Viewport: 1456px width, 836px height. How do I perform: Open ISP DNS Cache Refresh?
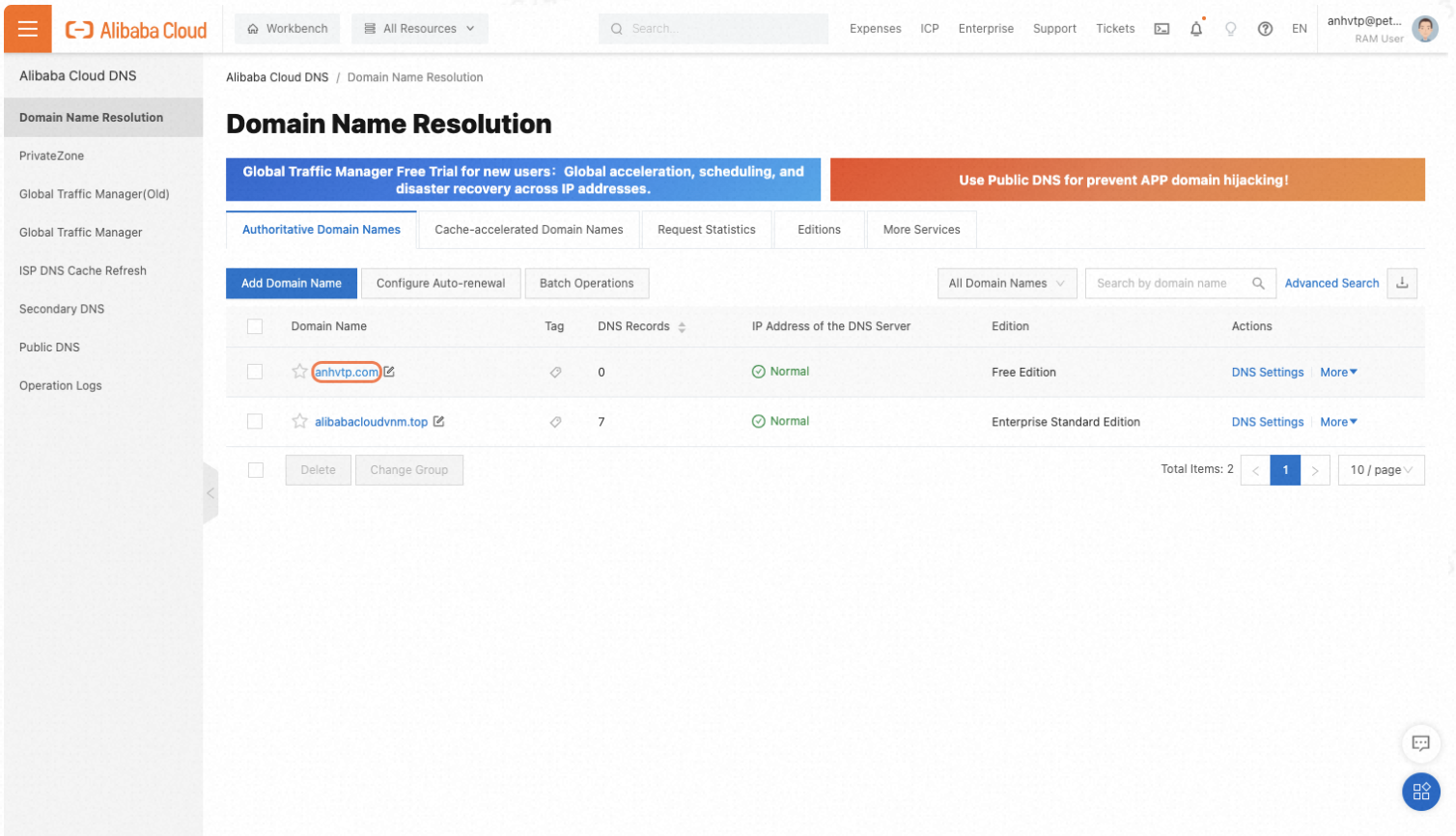[103, 270]
